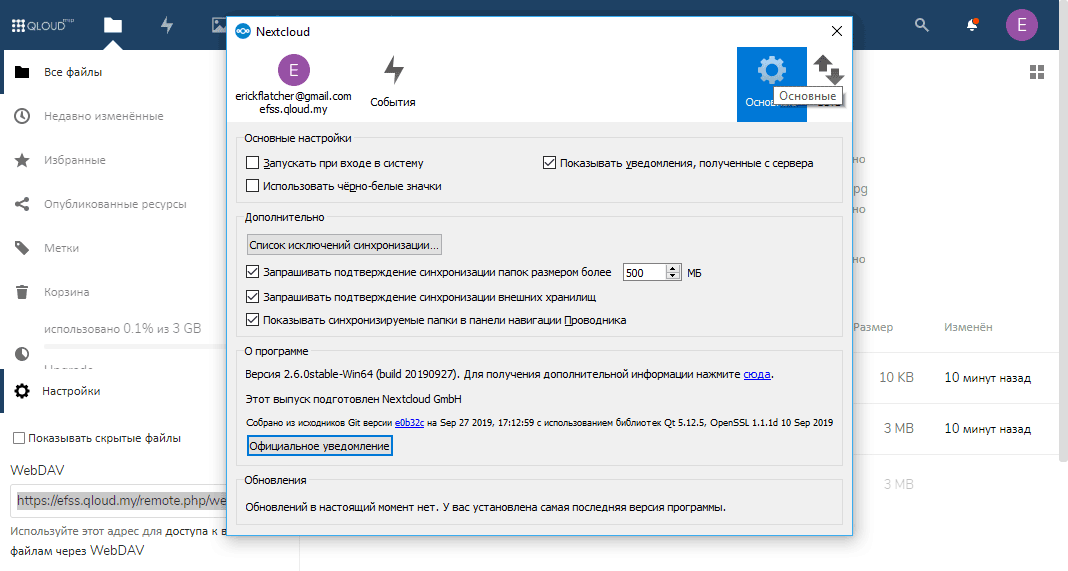The height and width of the screenshot is (571, 1068).
Task: Click the Nextcloud logo in dialog title
Action: click(x=243, y=31)
